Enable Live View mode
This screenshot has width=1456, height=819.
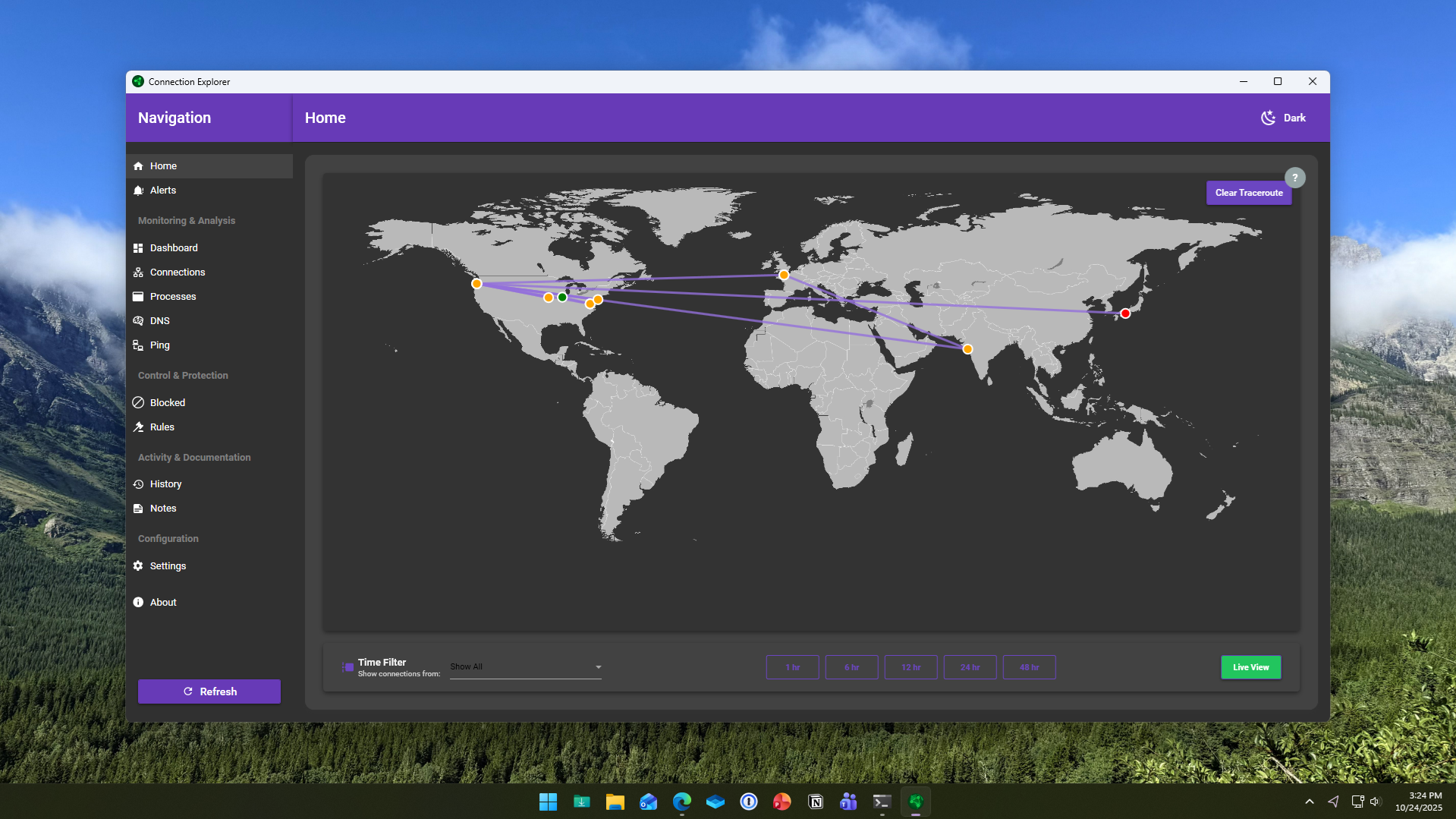(x=1250, y=666)
